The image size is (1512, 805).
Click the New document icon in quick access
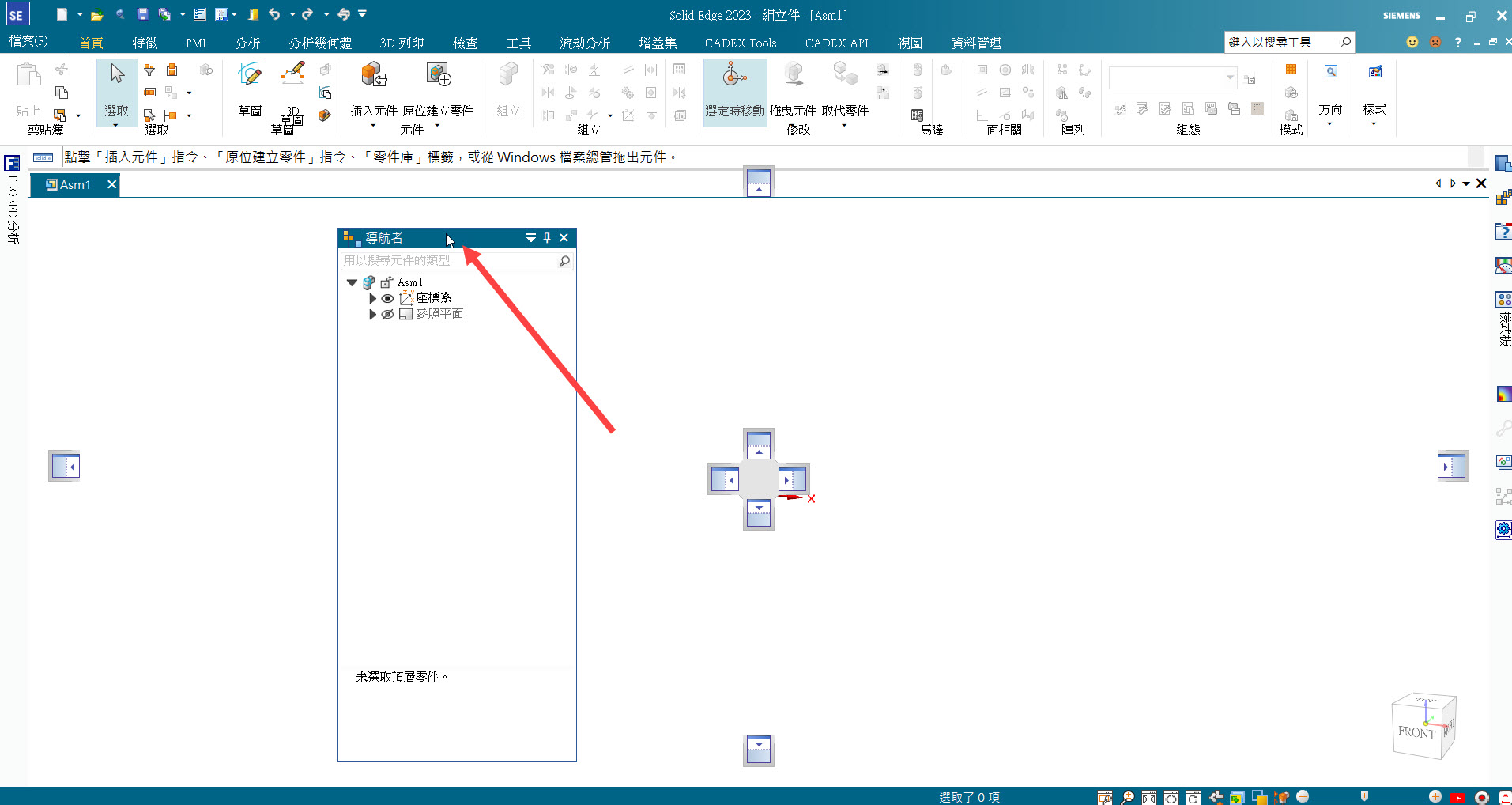(62, 14)
